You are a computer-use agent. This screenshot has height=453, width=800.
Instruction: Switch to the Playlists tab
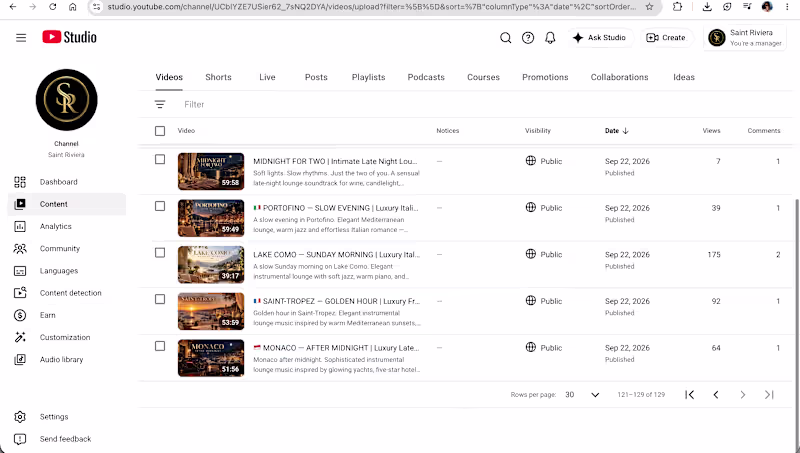pos(368,77)
